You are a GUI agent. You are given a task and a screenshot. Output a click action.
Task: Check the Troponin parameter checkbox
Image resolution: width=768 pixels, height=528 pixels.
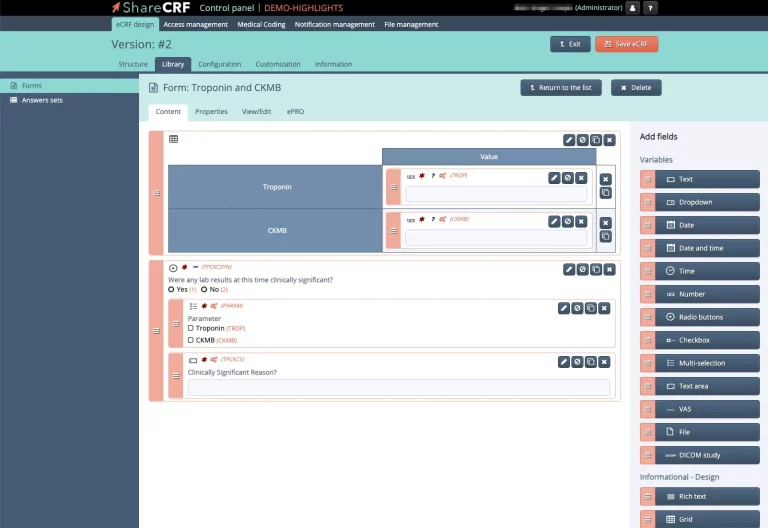pos(191,328)
